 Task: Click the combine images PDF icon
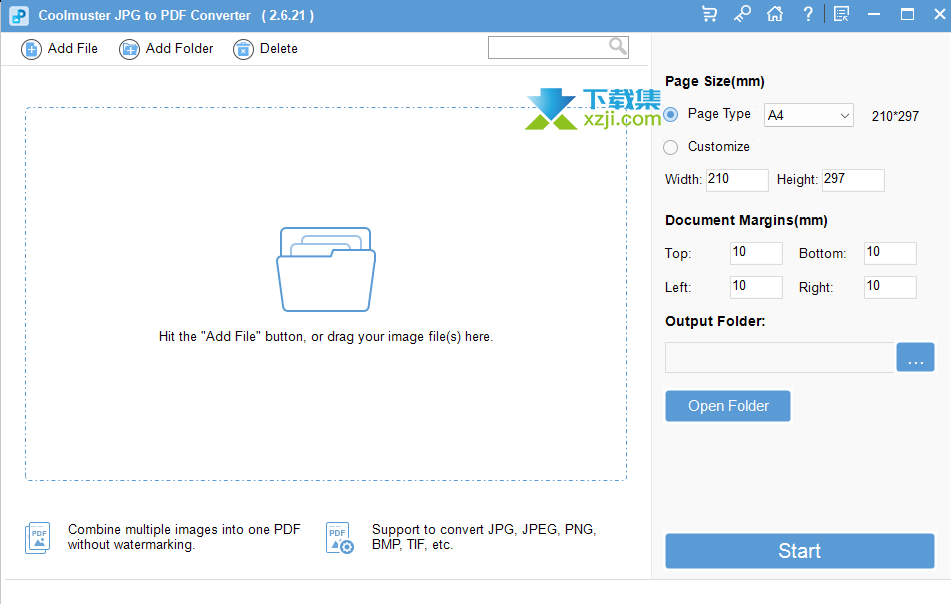point(38,538)
